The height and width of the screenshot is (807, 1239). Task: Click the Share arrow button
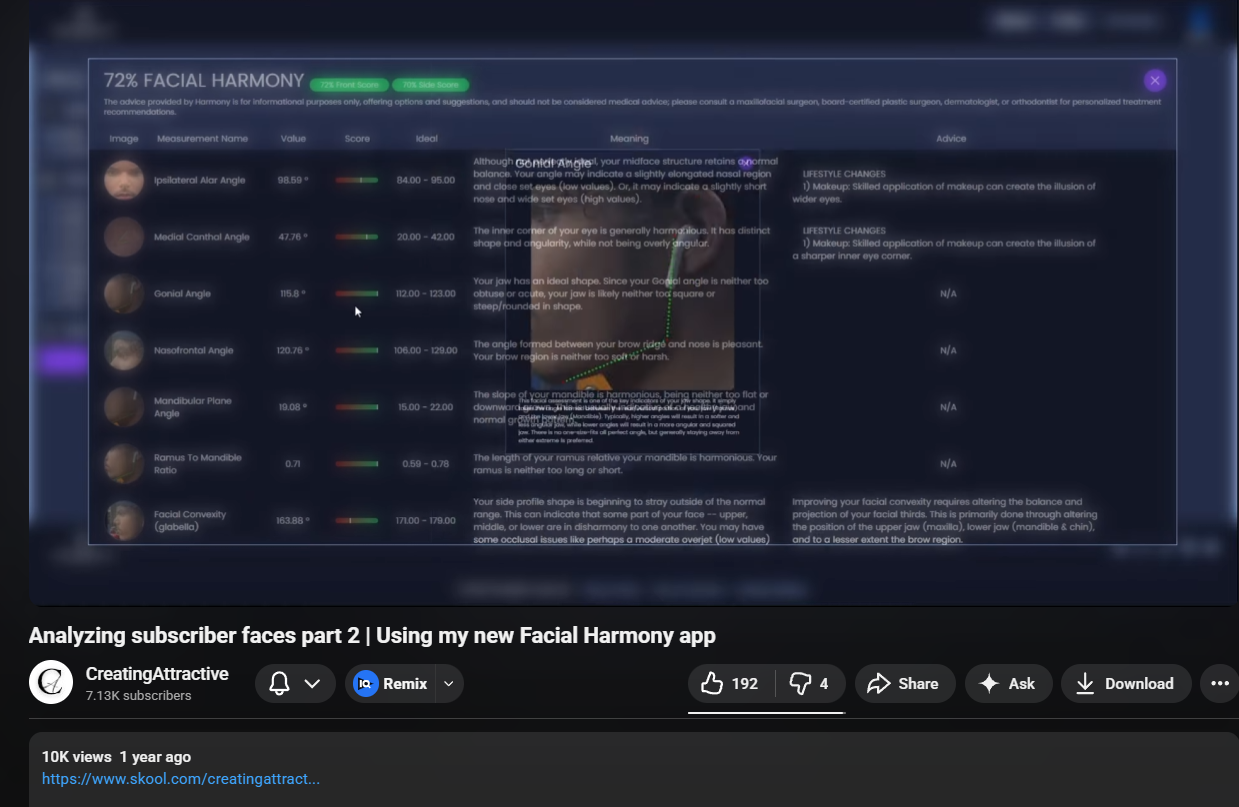click(x=903, y=684)
